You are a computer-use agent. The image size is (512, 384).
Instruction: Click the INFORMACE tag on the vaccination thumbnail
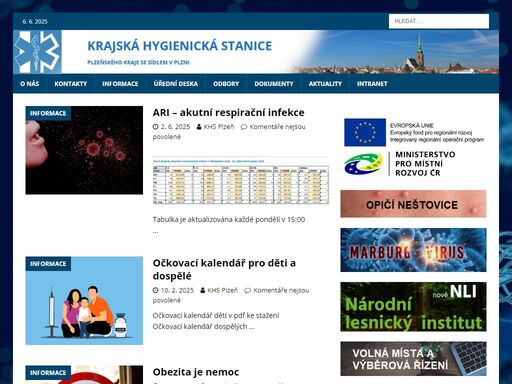point(48,264)
